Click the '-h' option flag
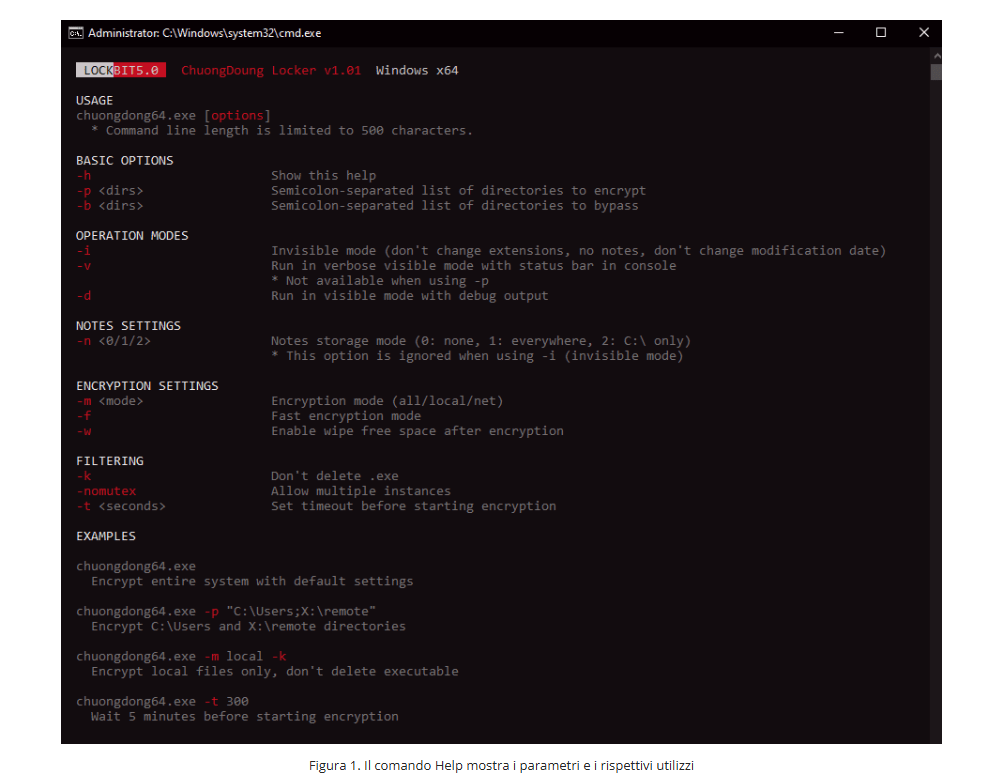 [x=84, y=176]
